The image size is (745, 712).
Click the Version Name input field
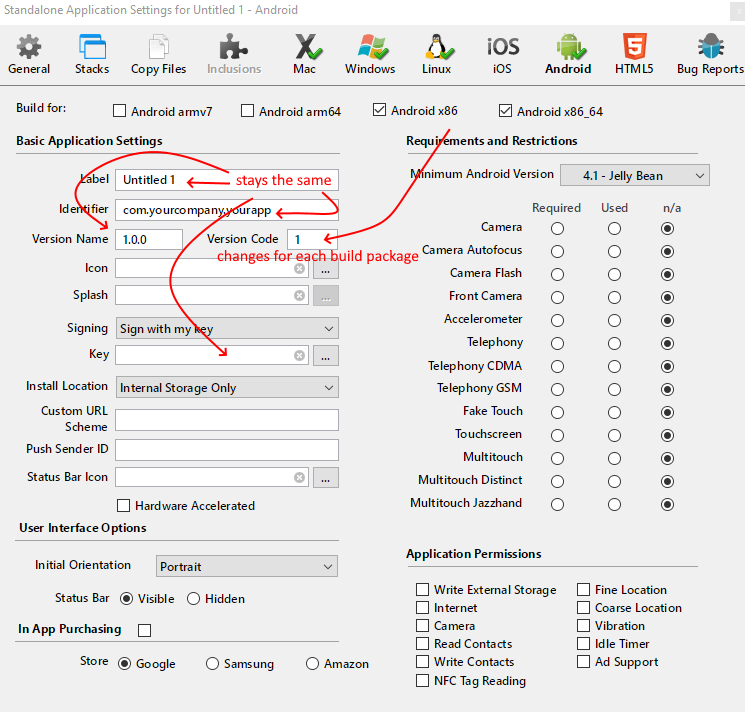tap(149, 240)
